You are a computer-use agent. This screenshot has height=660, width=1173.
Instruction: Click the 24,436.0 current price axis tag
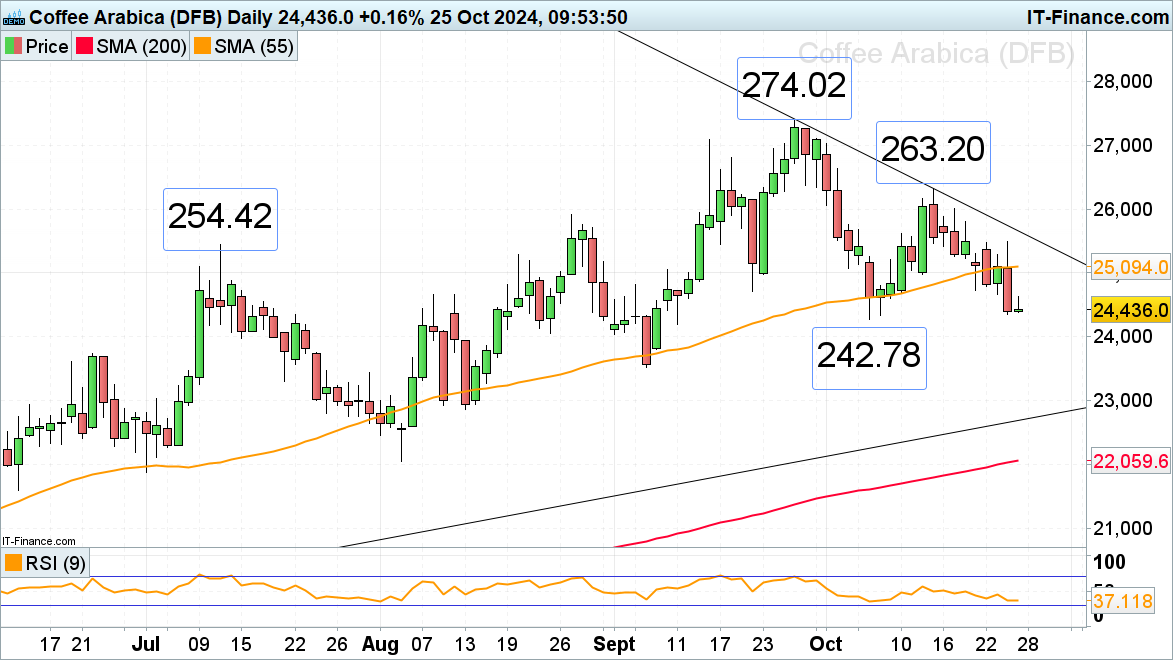tap(1131, 311)
